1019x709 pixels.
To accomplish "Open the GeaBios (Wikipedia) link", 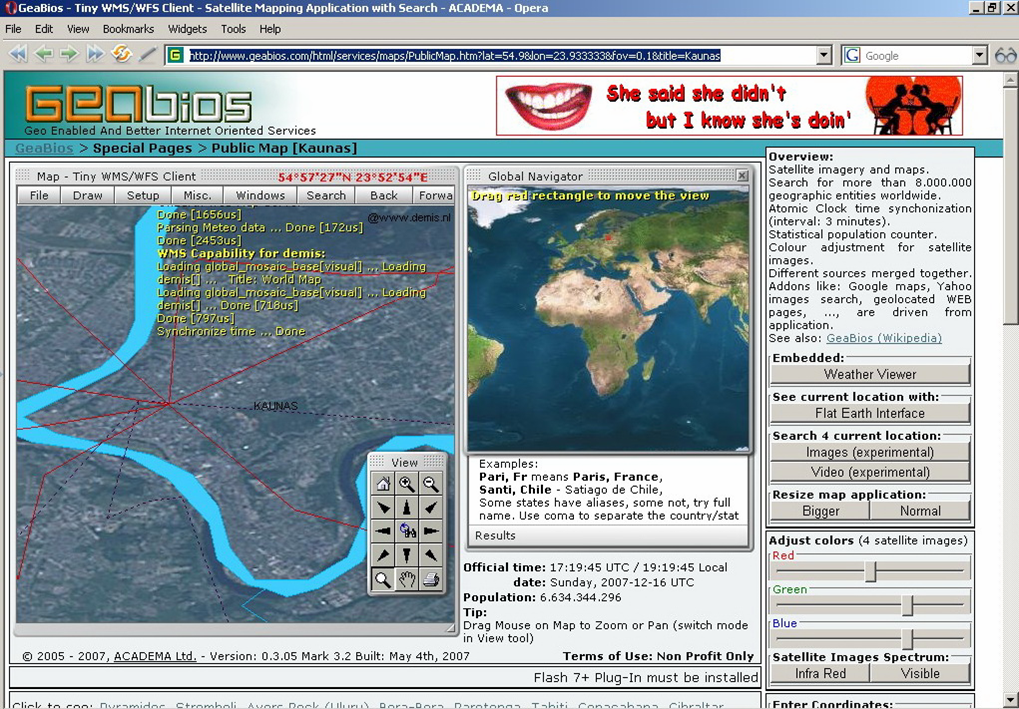I will click(883, 338).
